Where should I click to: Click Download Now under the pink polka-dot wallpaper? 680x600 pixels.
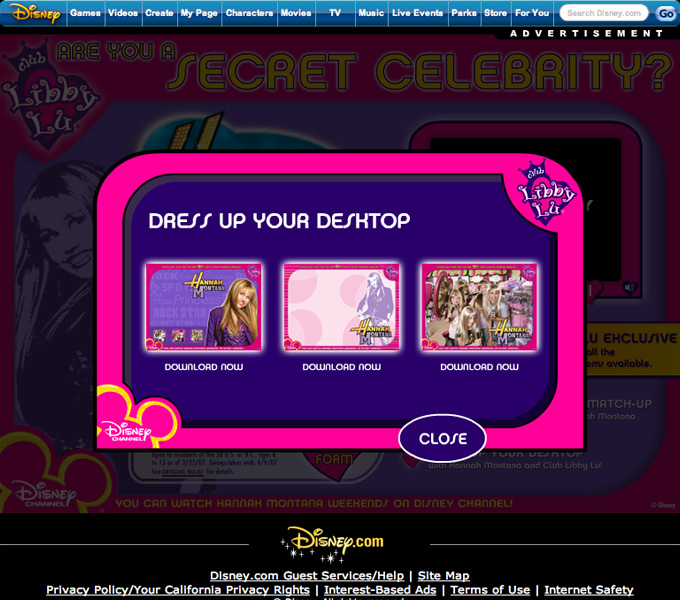[342, 367]
